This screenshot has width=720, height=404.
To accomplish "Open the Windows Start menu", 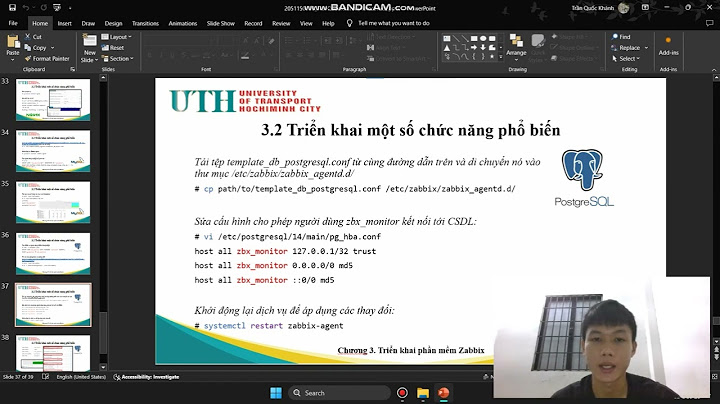I will (276, 393).
